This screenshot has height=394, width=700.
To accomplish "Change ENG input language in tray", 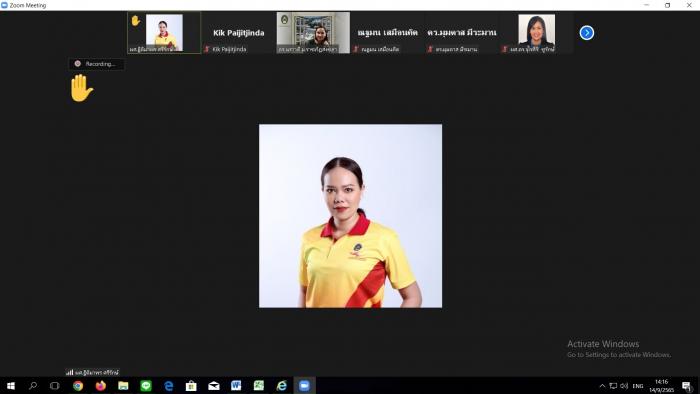I will (638, 386).
